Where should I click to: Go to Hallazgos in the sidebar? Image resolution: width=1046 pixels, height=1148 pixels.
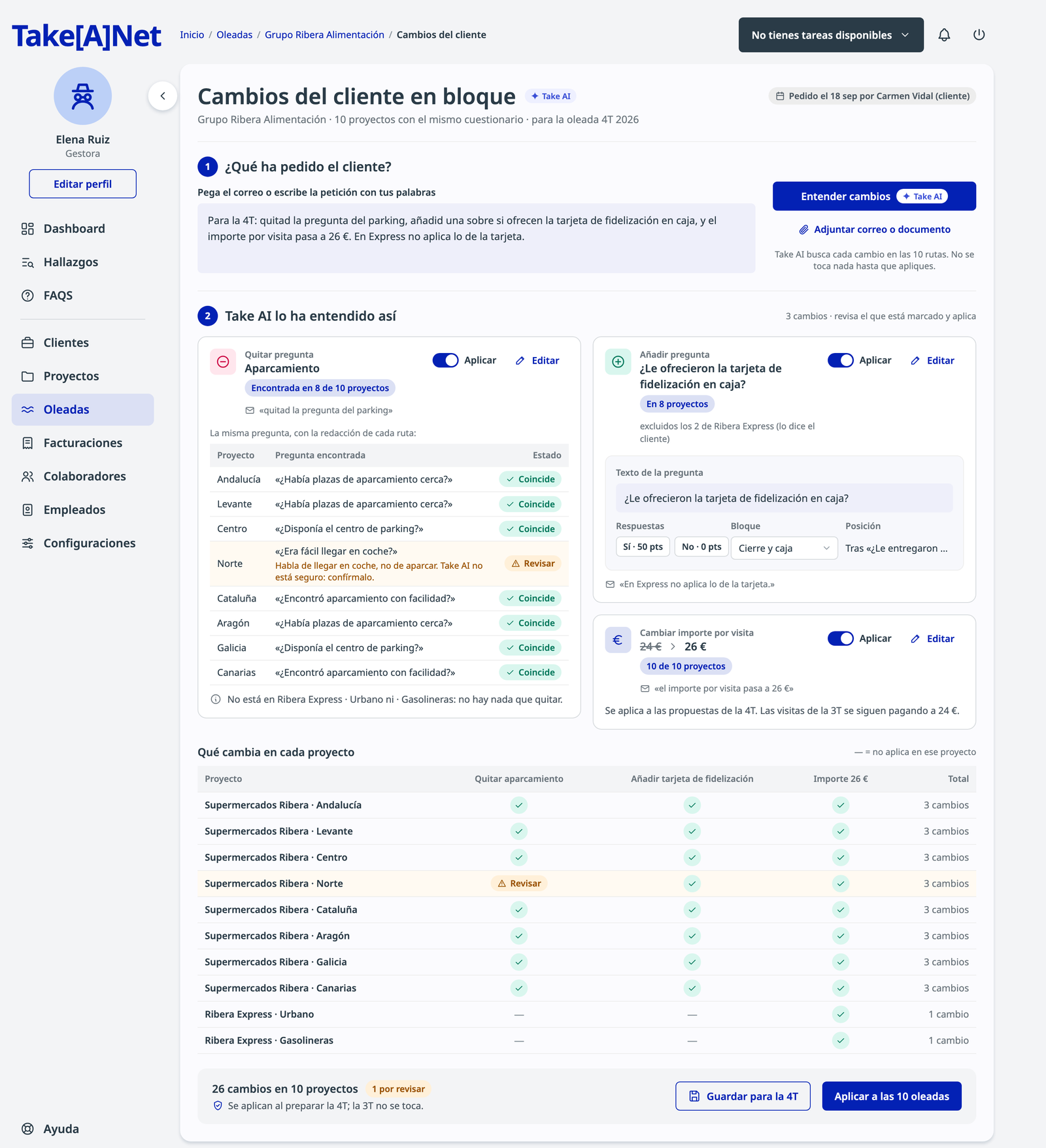(x=83, y=262)
